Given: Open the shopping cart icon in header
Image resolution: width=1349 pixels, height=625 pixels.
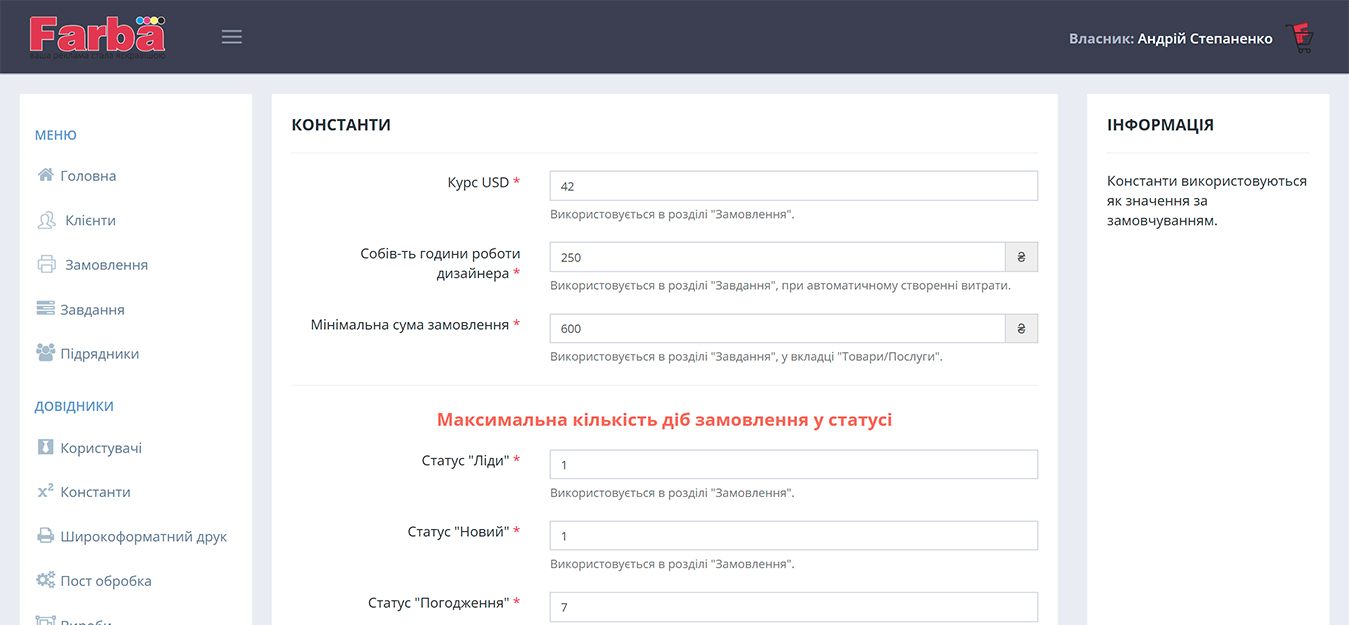Looking at the screenshot, I should point(1300,38).
